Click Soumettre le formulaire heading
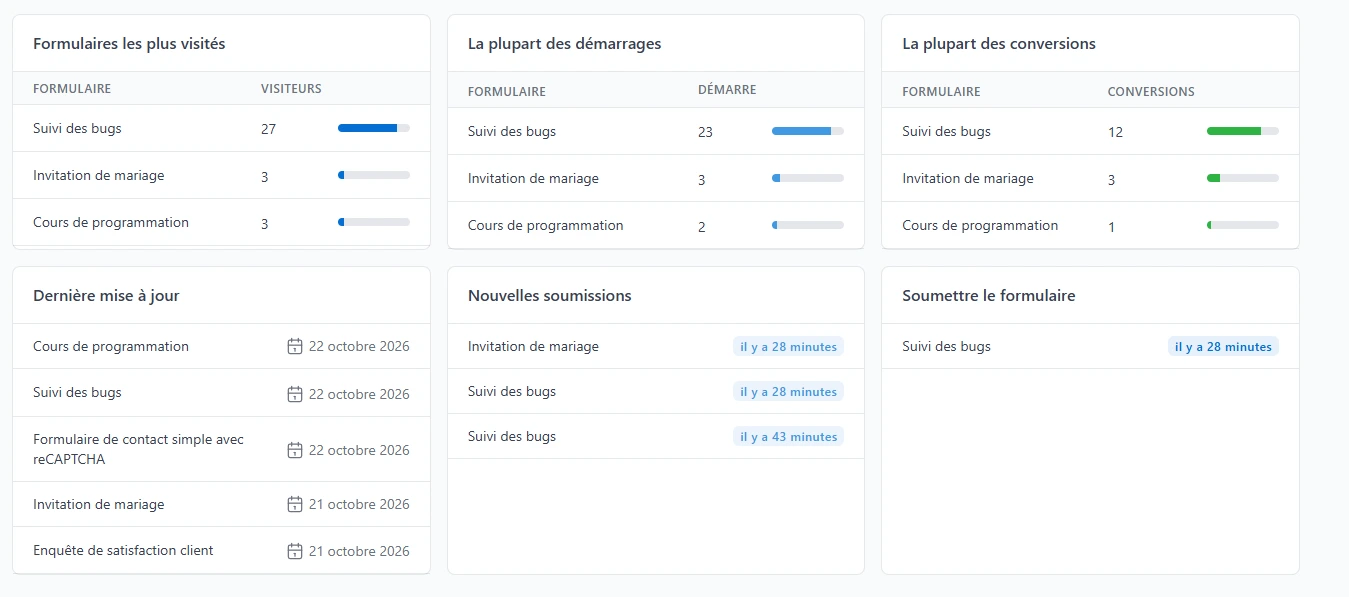The image size is (1349, 597). (989, 296)
